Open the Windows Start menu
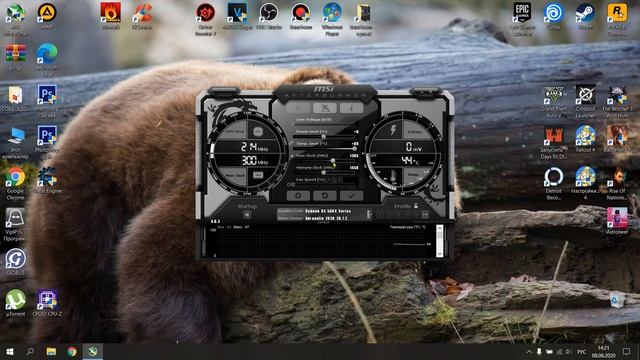 click(x=9, y=351)
